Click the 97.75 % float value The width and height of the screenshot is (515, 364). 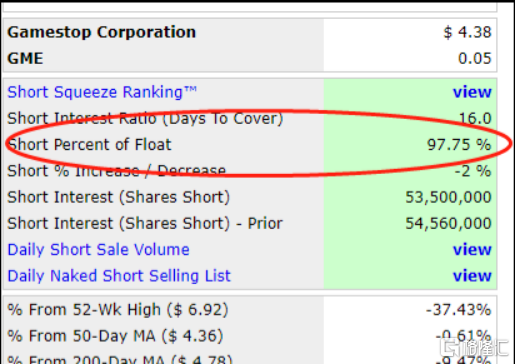tap(459, 145)
